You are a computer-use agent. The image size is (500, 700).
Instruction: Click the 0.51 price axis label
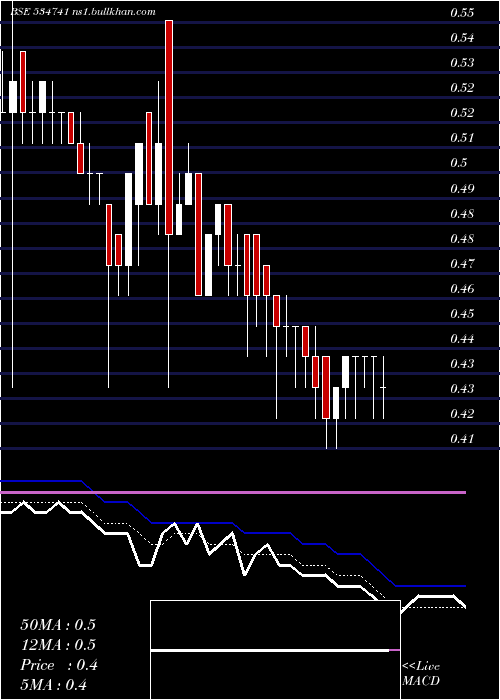(x=462, y=138)
